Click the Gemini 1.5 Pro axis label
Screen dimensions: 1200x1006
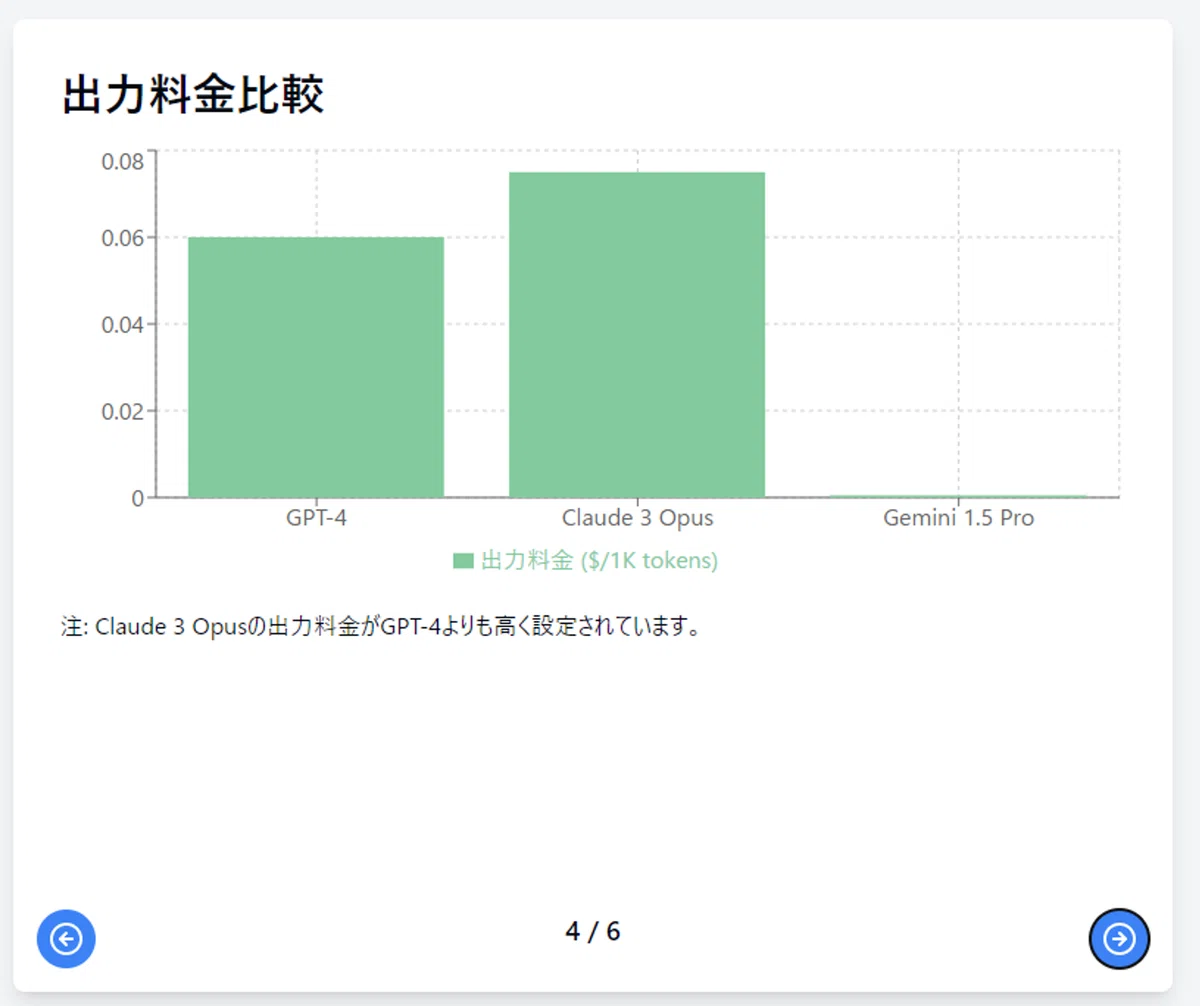pos(958,518)
